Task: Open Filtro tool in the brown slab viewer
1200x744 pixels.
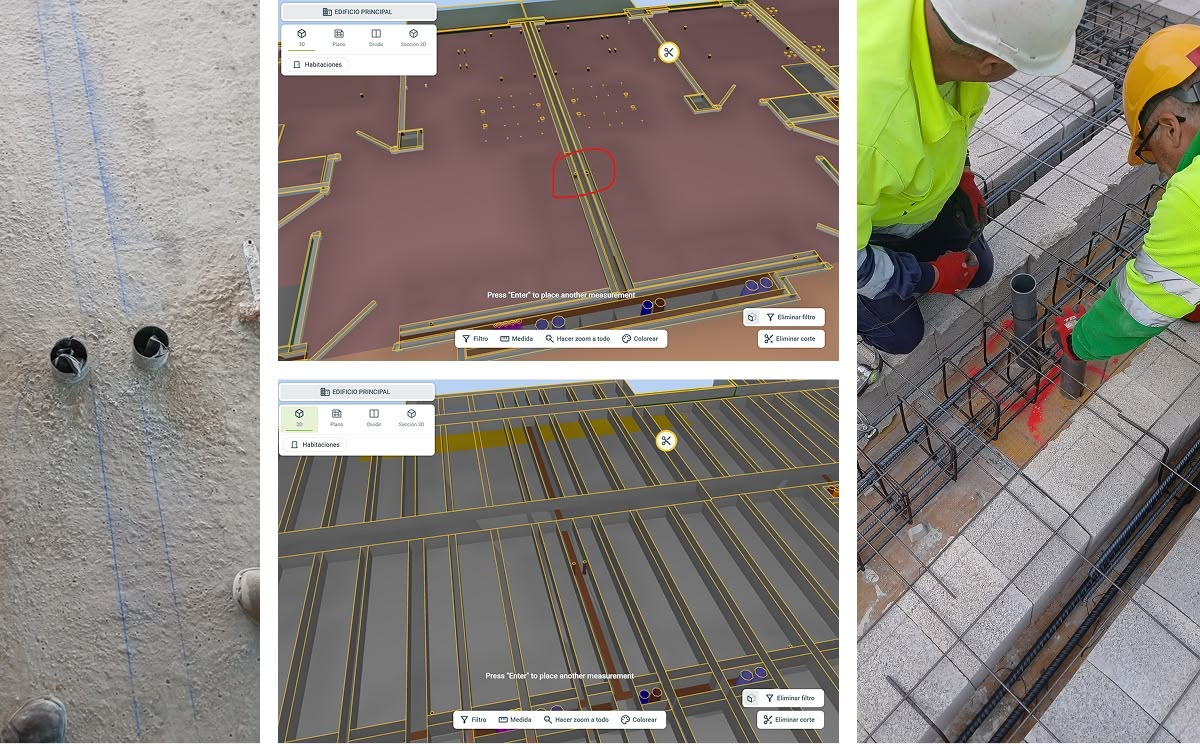Action: coord(475,339)
